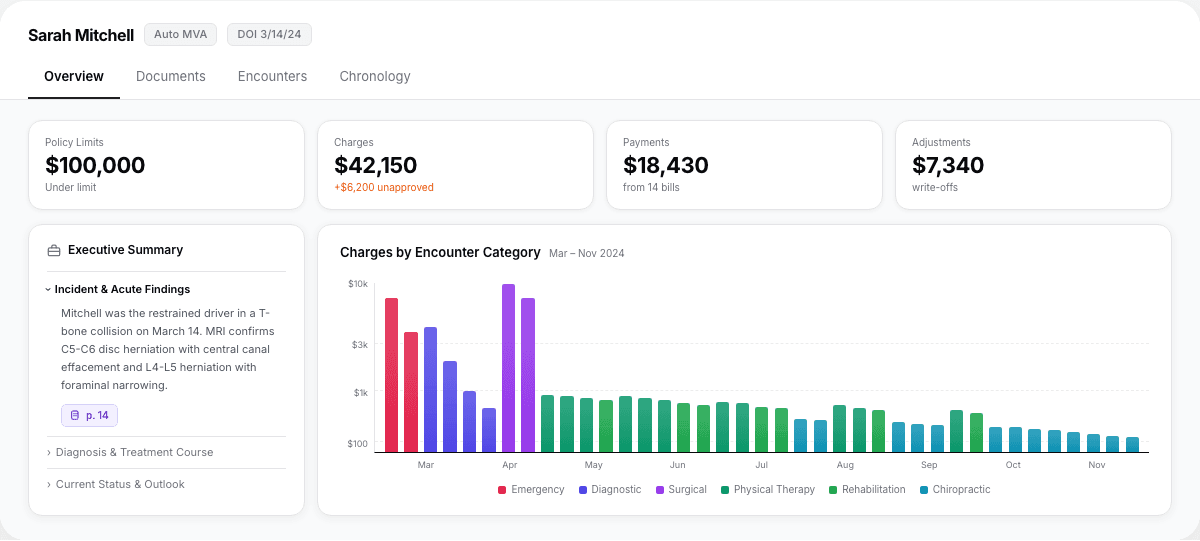Select the Payments $18,430 card

click(x=744, y=165)
